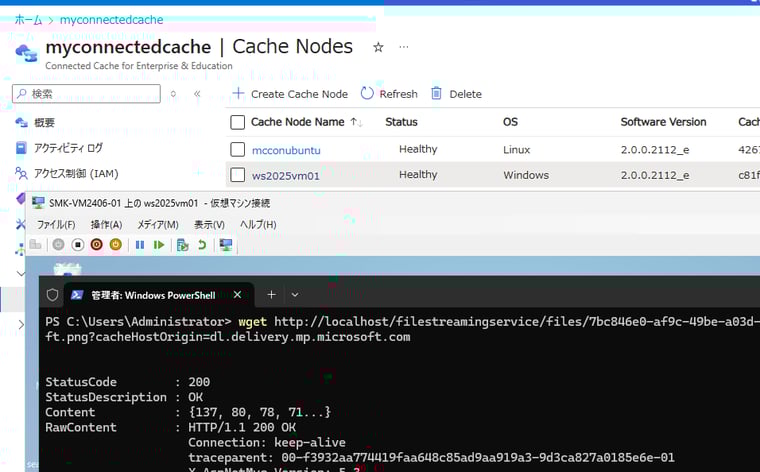This screenshot has width=760, height=472.
Task: Click the Status column header
Action: tap(401, 122)
